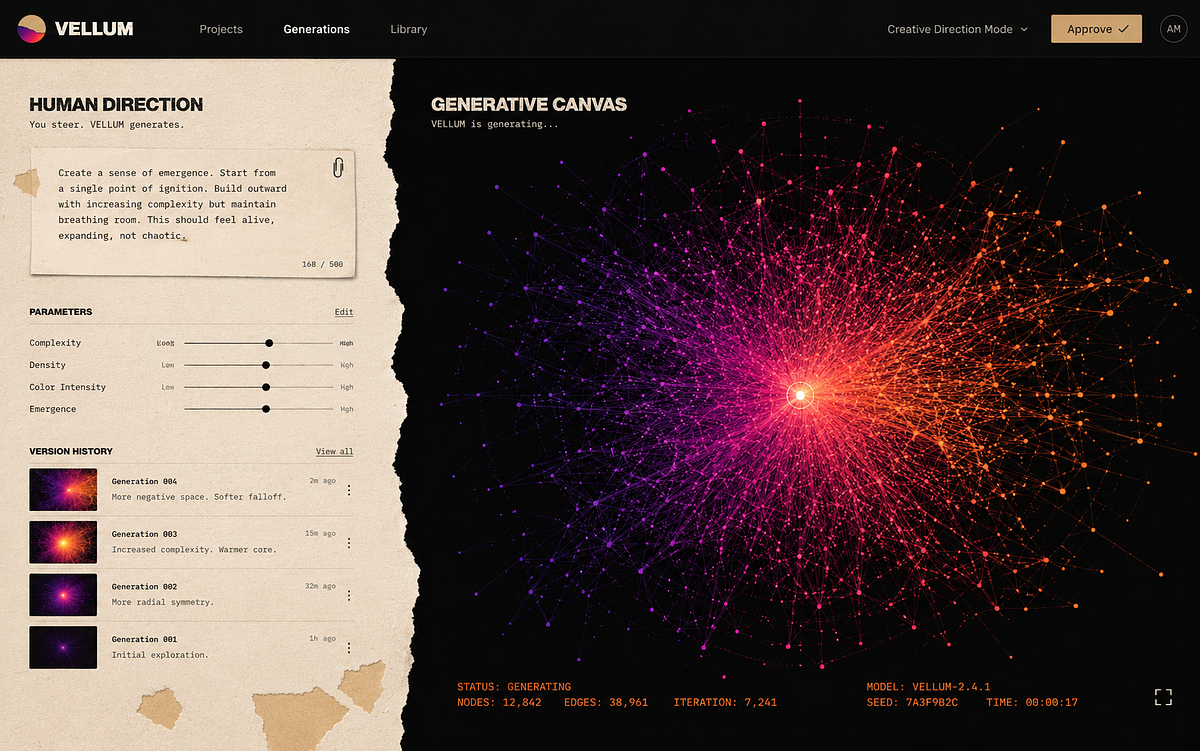
Task: Open the AM user avatar
Action: coord(1174,29)
